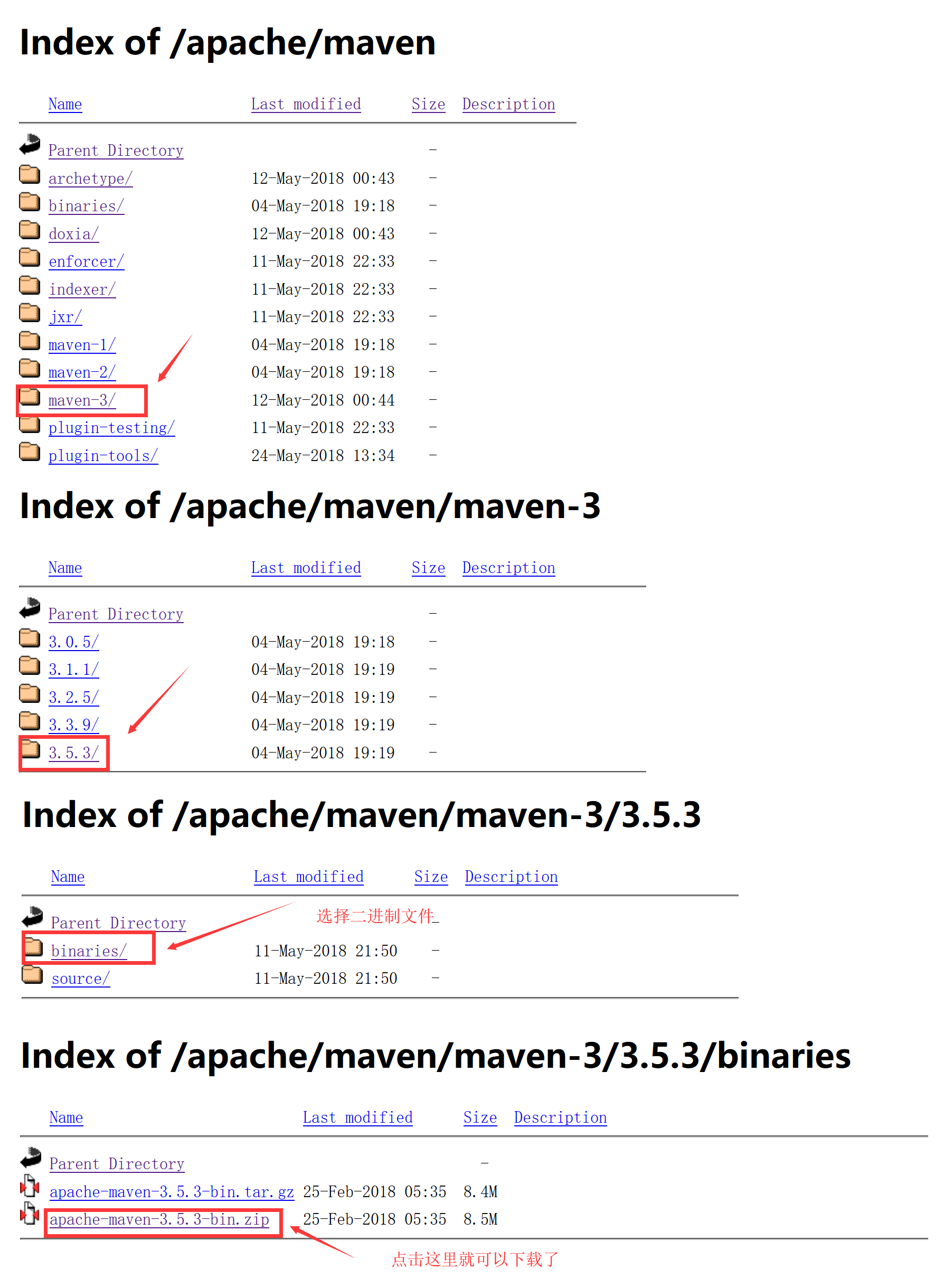Click the back-arrow icon in 3.5.3 index
944x1288 pixels.
coord(32,917)
